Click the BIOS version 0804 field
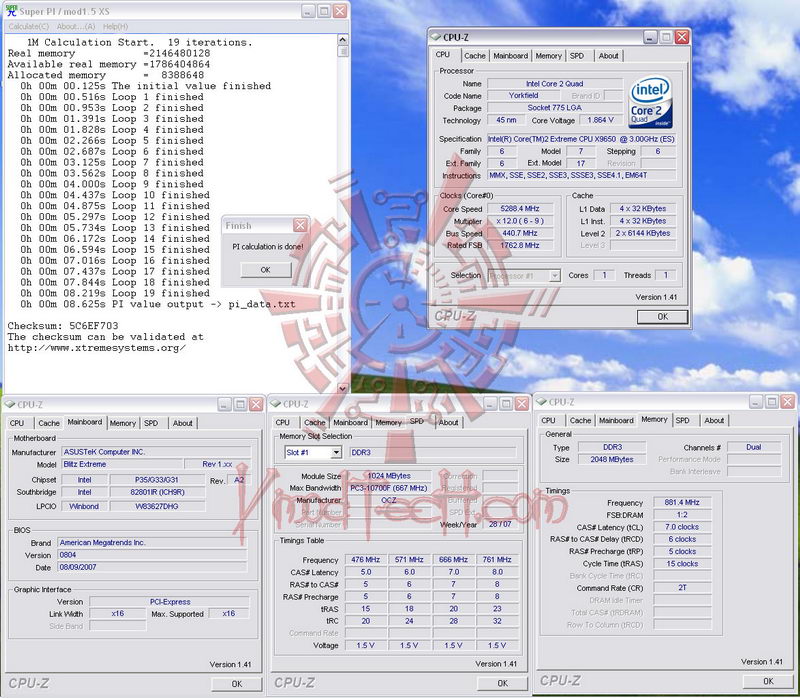 click(152, 555)
